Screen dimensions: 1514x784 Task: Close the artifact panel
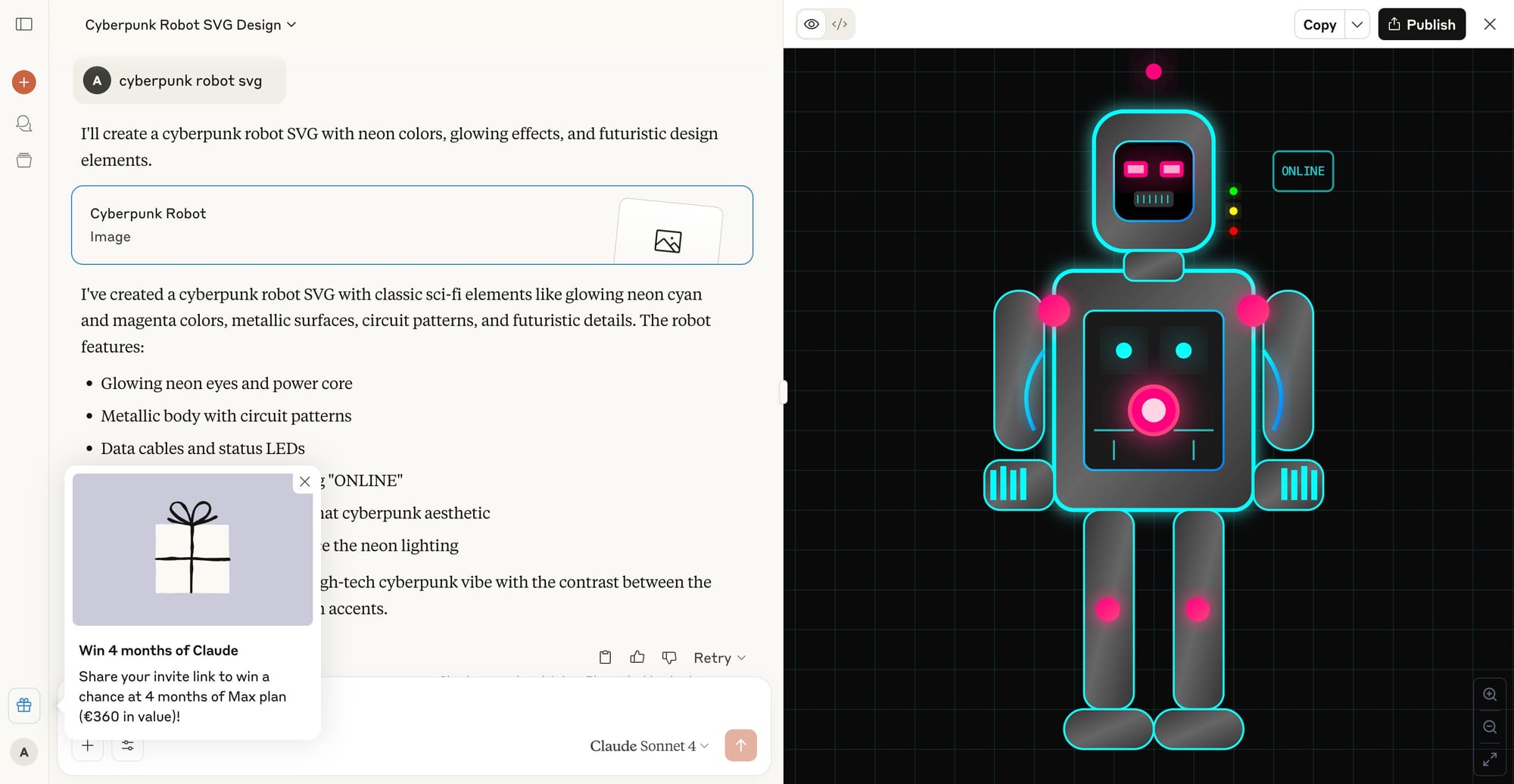click(x=1490, y=24)
